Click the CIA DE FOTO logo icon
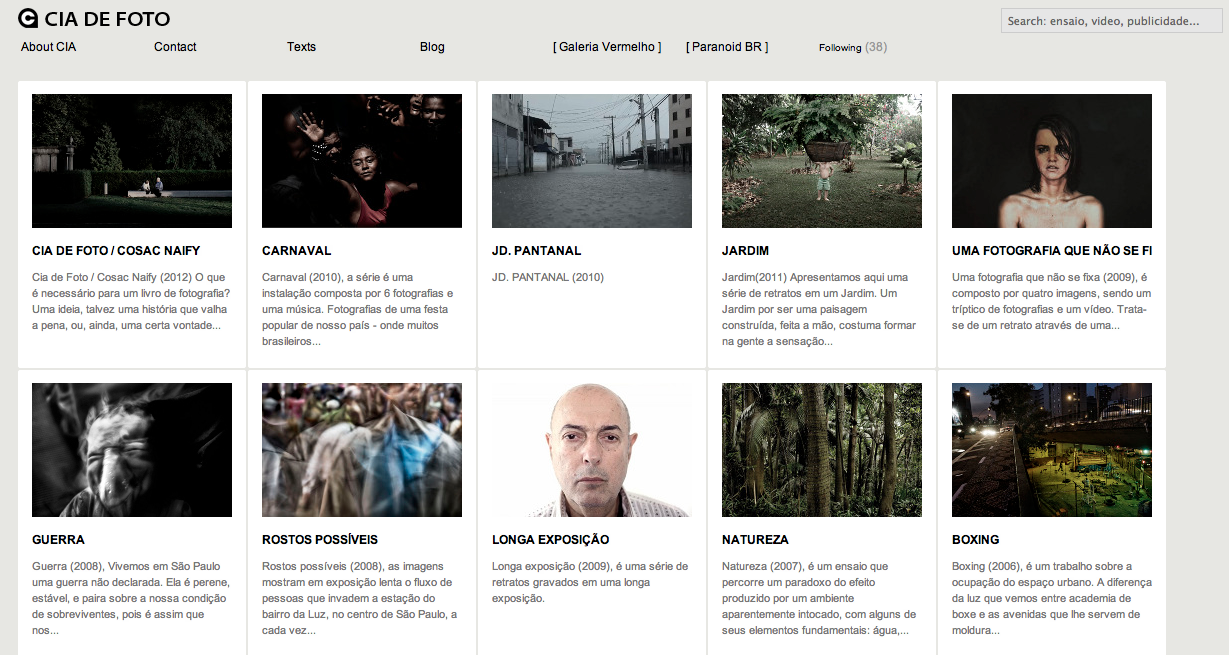Viewport: 1229px width, 655px height. [x=29, y=18]
